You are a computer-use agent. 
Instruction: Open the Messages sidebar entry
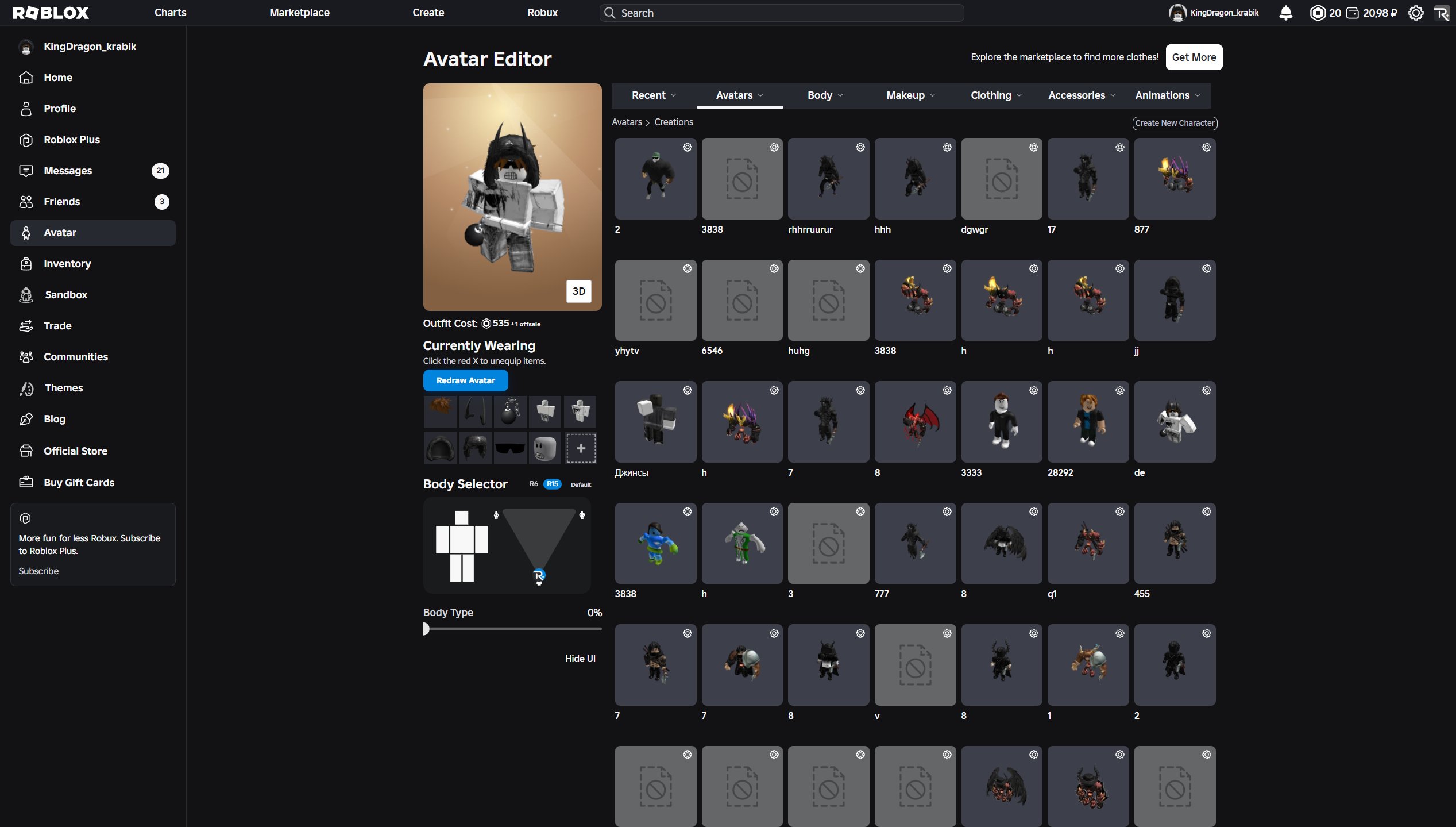tap(93, 171)
